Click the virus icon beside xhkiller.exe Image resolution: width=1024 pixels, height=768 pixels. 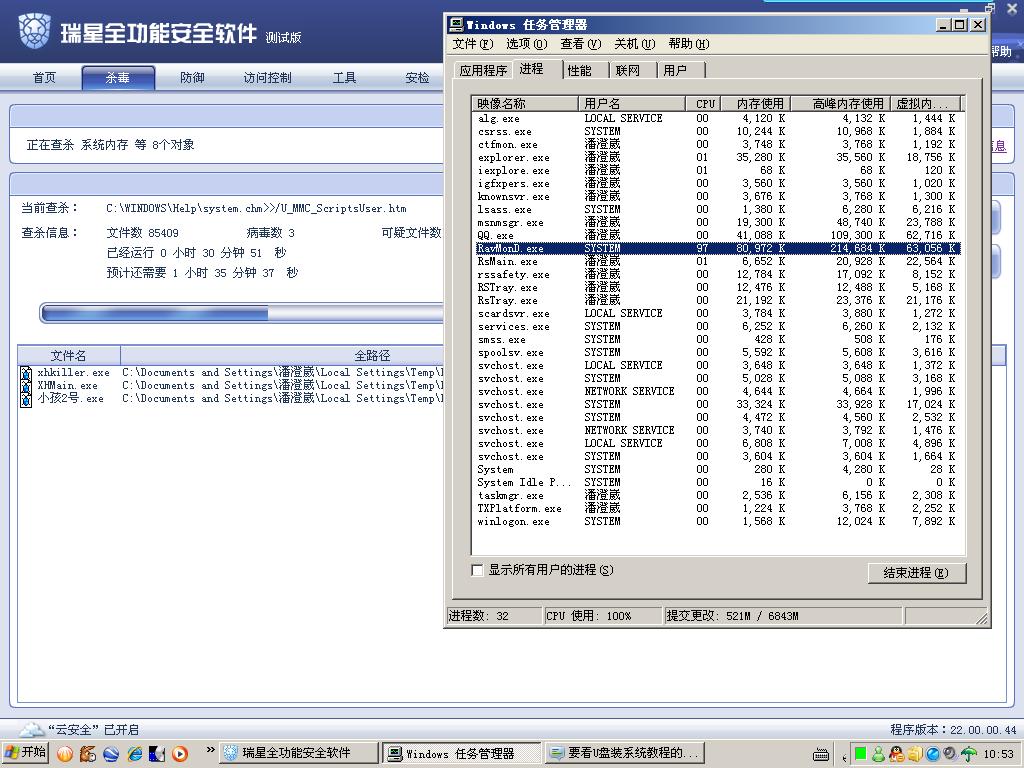(26, 373)
